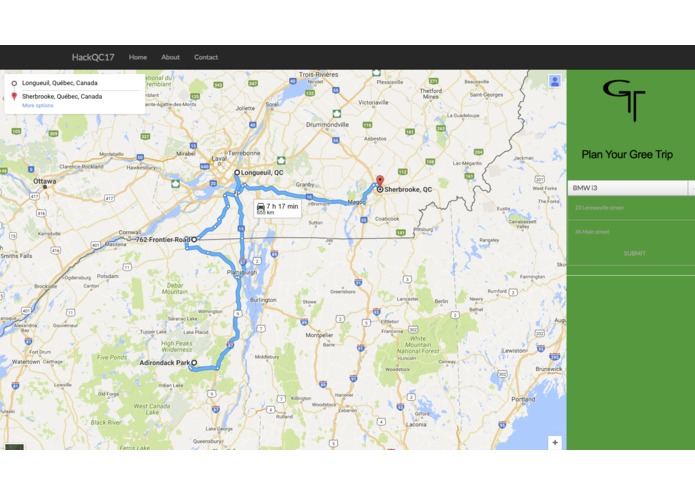
Task: Click the Thetford Mines label on map
Action: 431,93
